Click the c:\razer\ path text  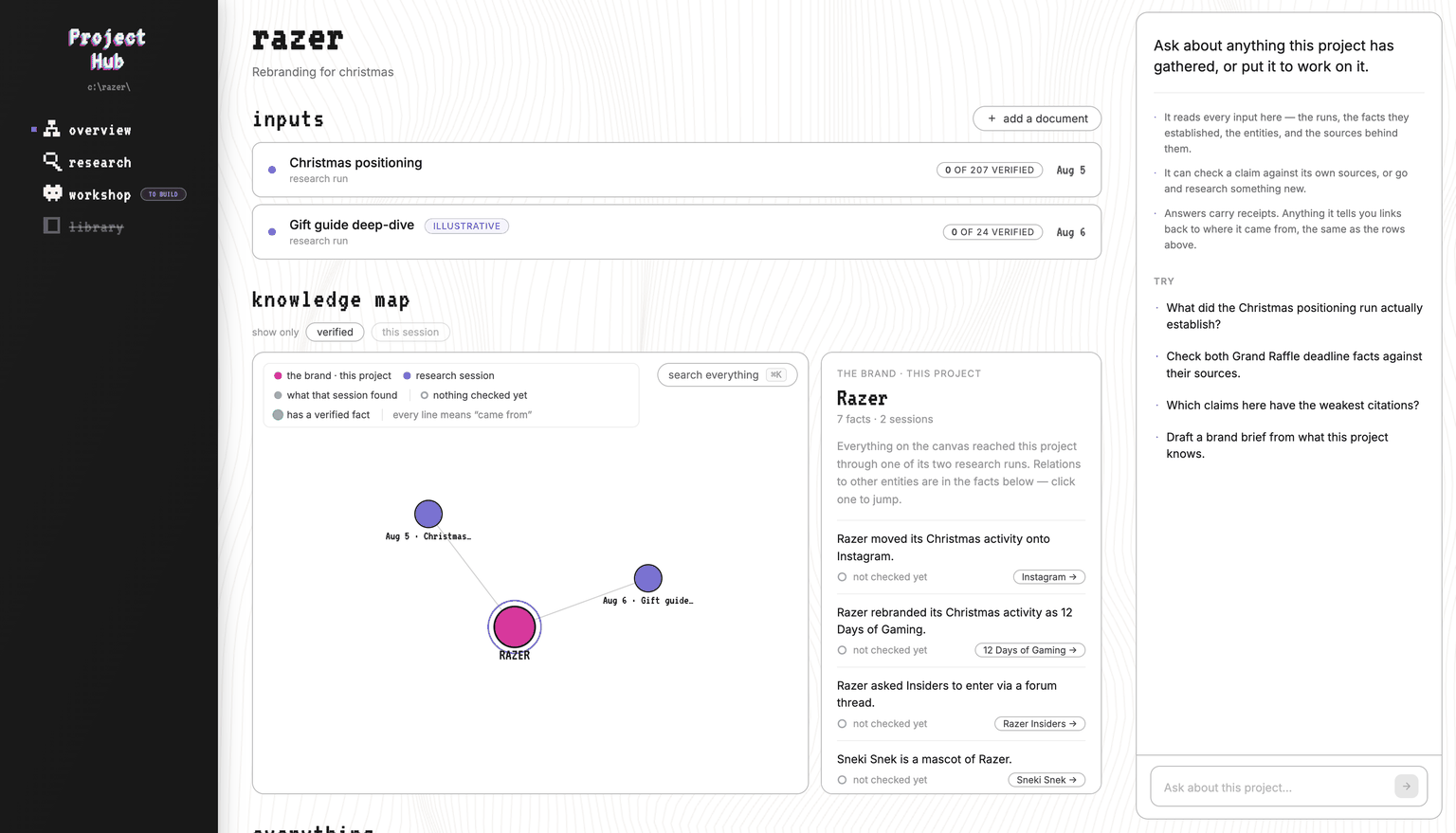(x=109, y=87)
